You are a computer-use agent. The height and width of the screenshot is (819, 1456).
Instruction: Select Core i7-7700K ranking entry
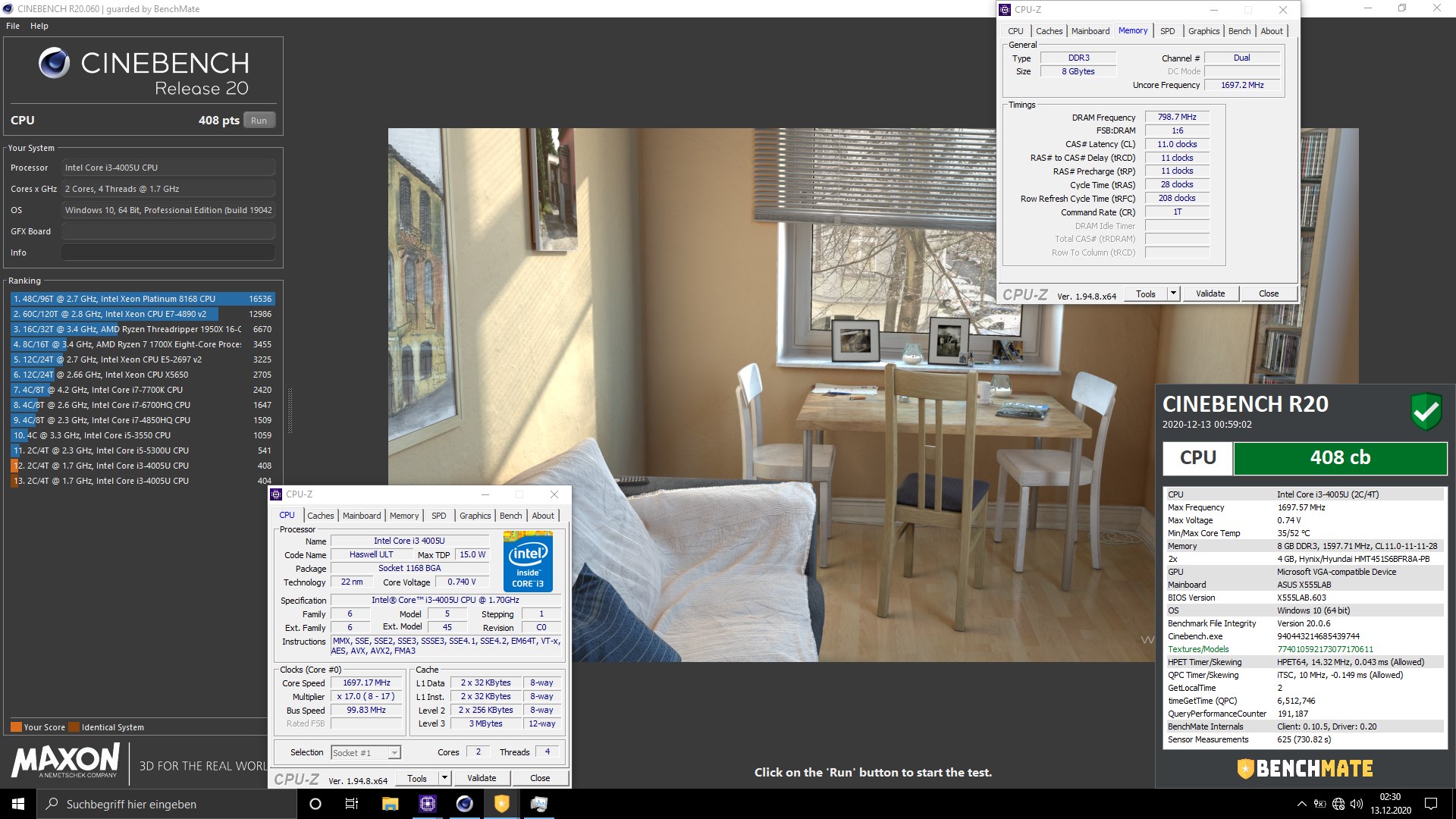(x=143, y=390)
